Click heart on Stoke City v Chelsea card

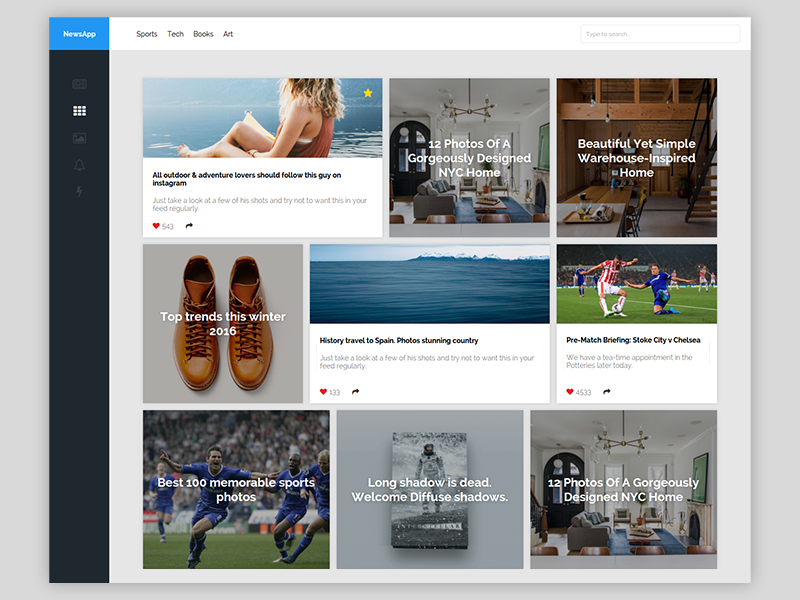click(570, 392)
